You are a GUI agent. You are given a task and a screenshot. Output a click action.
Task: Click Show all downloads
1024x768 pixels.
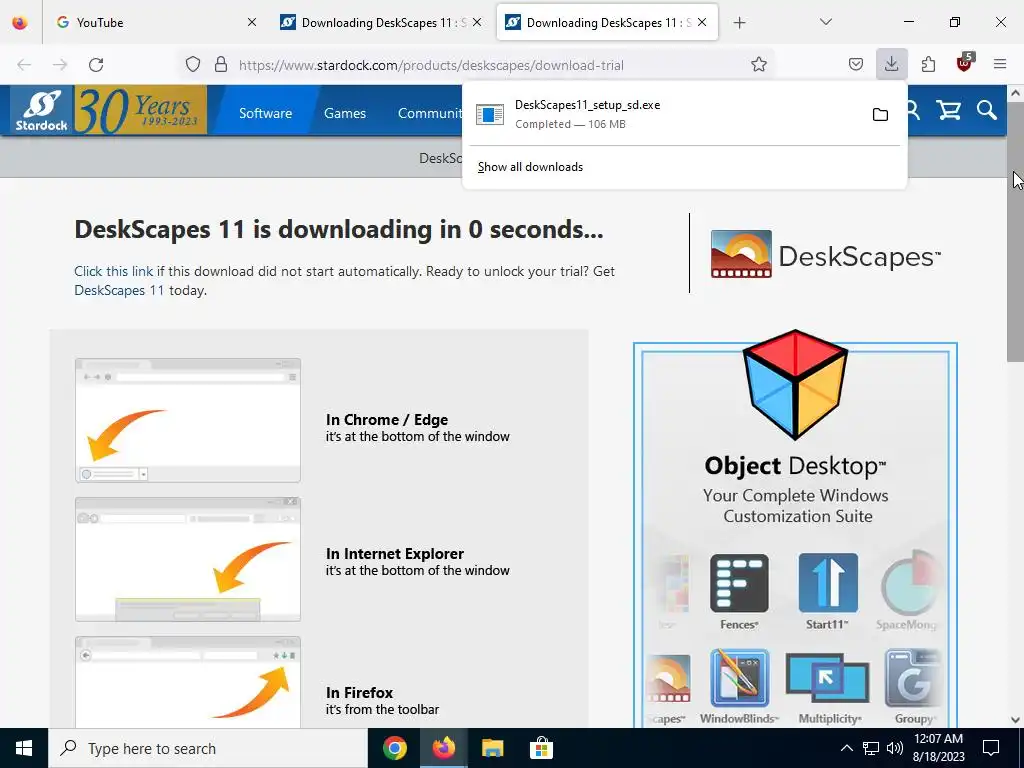(x=530, y=167)
